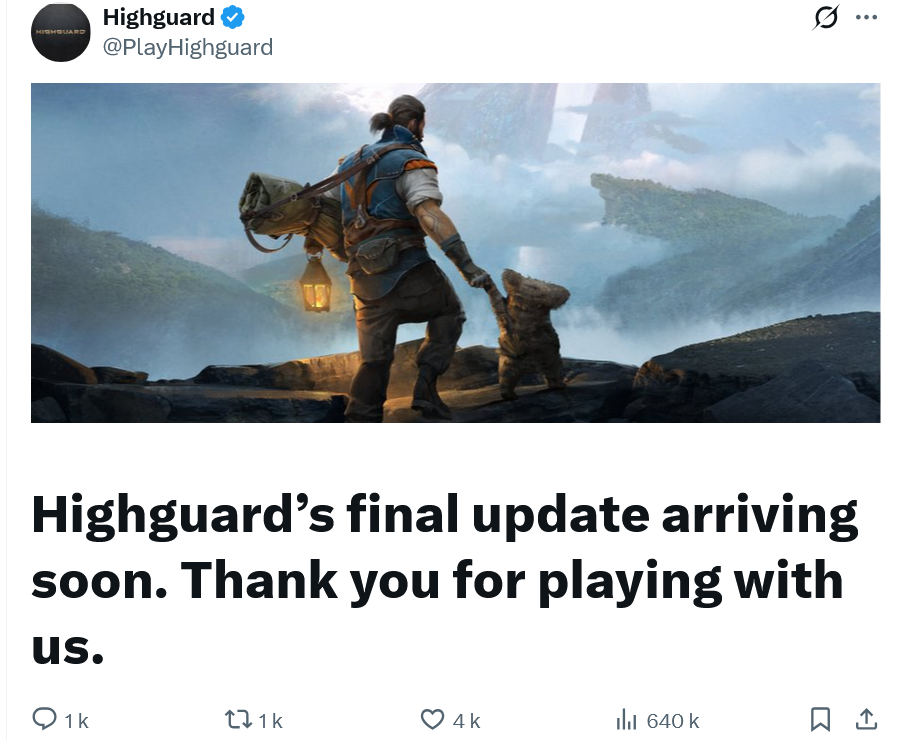The height and width of the screenshot is (741, 903).
Task: Open the Highguard profile avatar
Action: click(x=60, y=32)
